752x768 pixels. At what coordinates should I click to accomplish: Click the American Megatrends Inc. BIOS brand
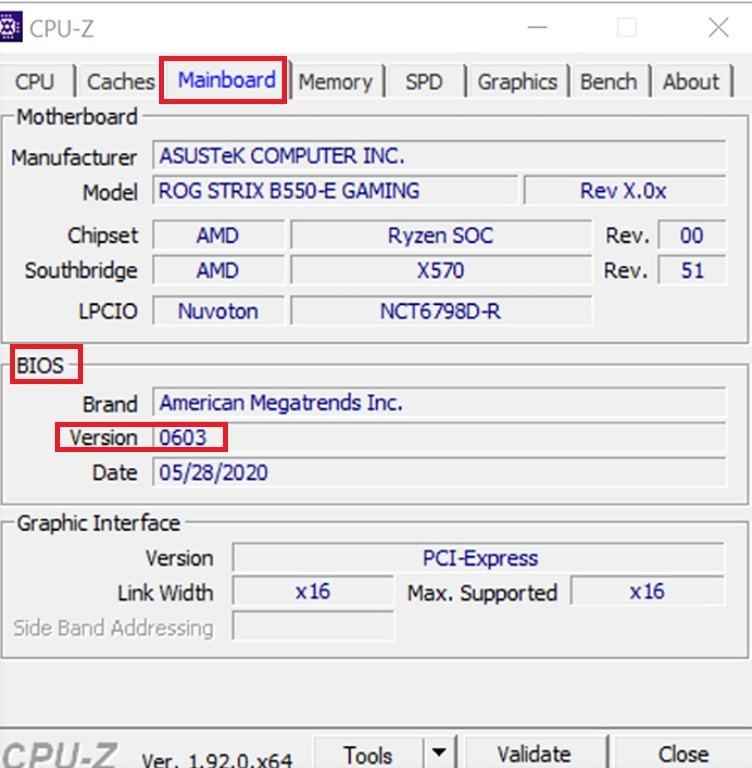tap(439, 403)
